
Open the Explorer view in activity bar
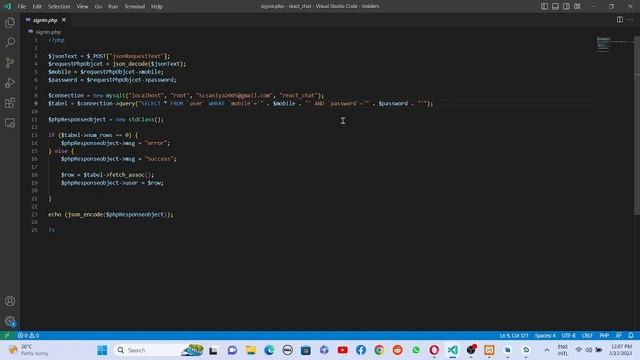[x=10, y=22]
